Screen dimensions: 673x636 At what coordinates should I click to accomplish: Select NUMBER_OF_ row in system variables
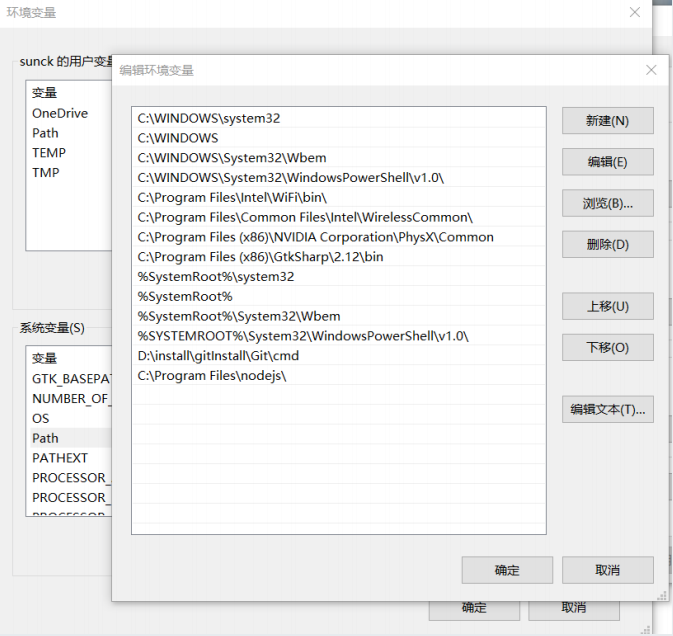coord(69,399)
